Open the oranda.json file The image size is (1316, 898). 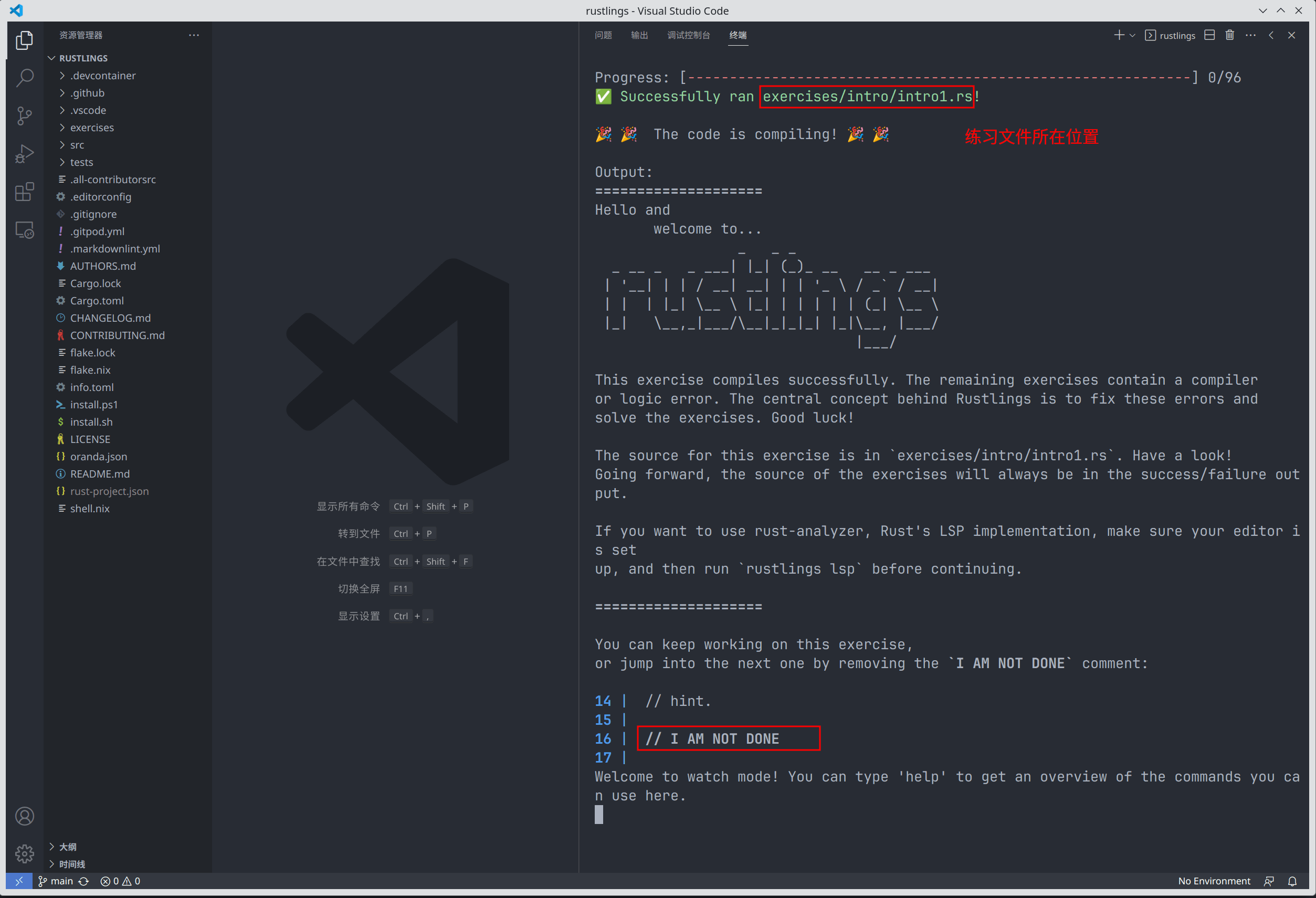[x=128, y=457]
